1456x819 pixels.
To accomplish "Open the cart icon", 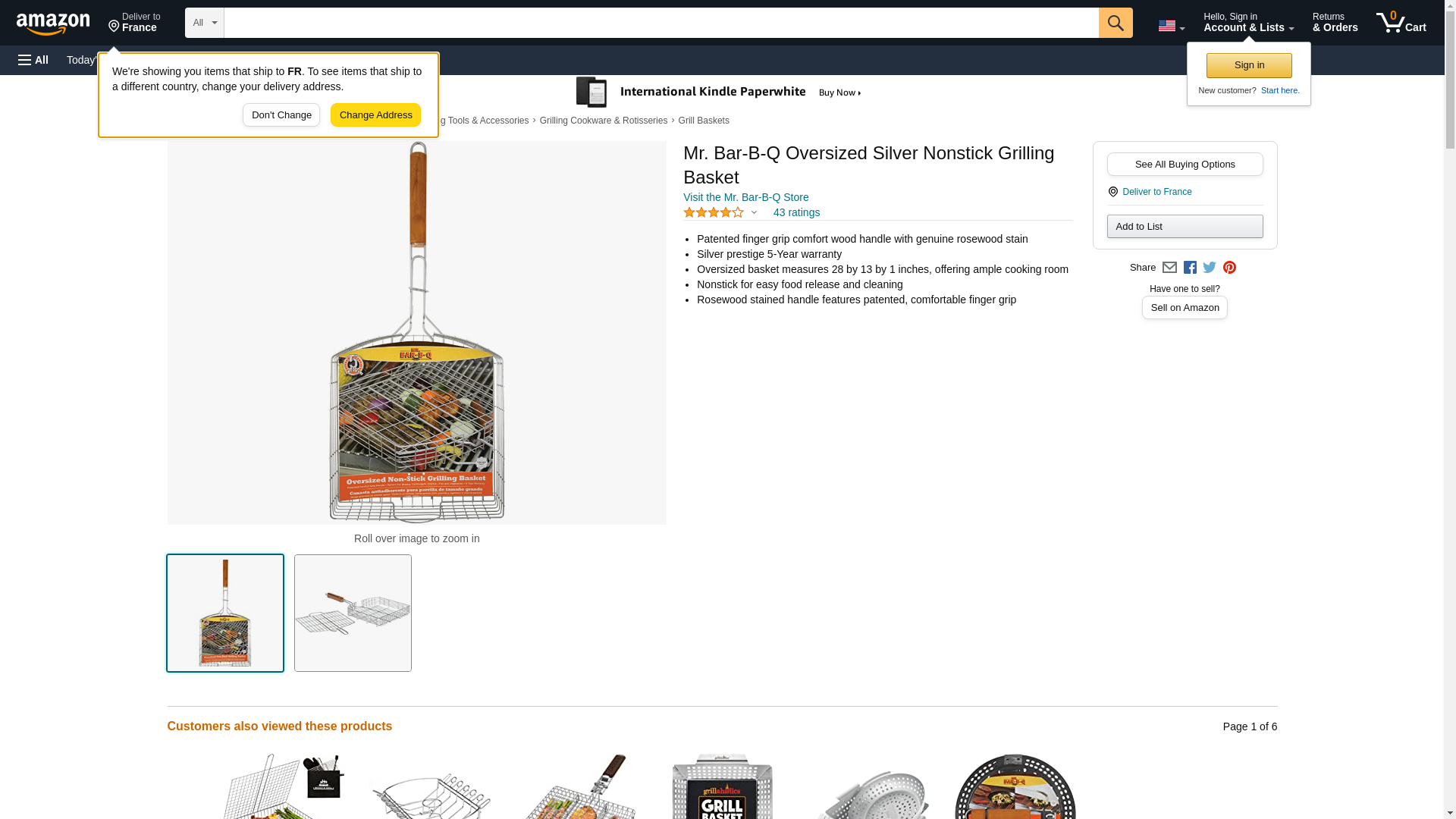I will coord(1401,23).
